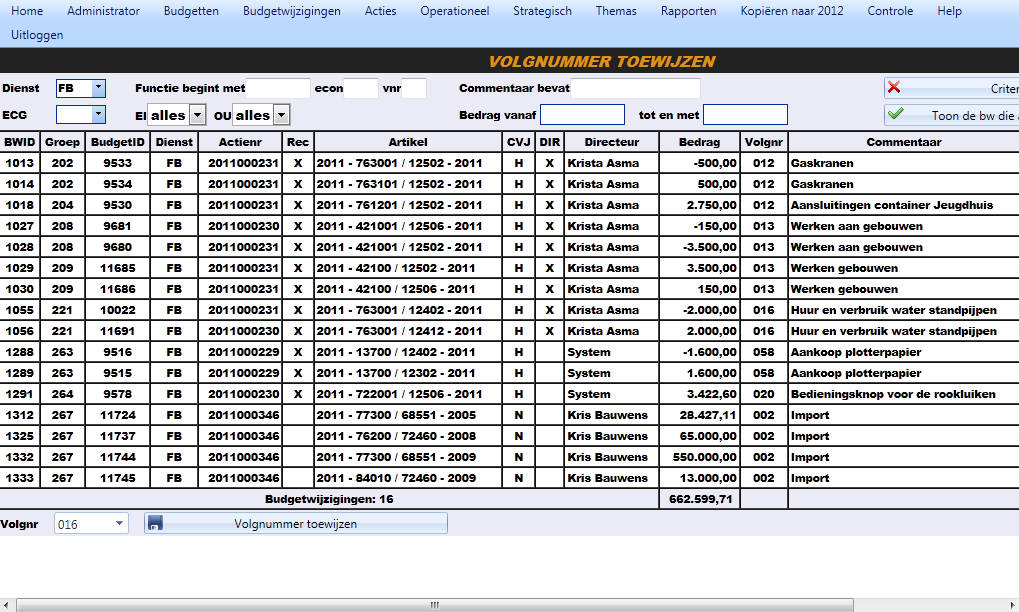Click the scrollbar left arrow
Viewport: 1019px width, 612px height.
click(6, 605)
